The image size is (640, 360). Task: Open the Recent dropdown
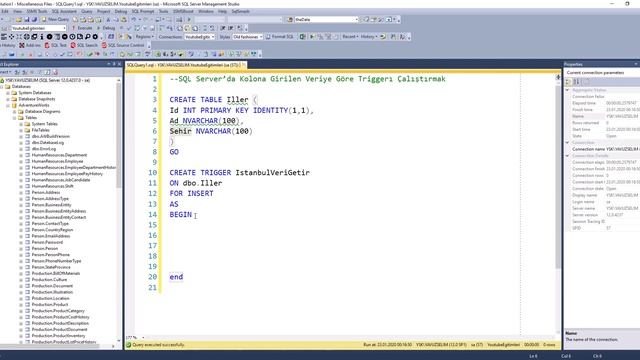pos(350,37)
